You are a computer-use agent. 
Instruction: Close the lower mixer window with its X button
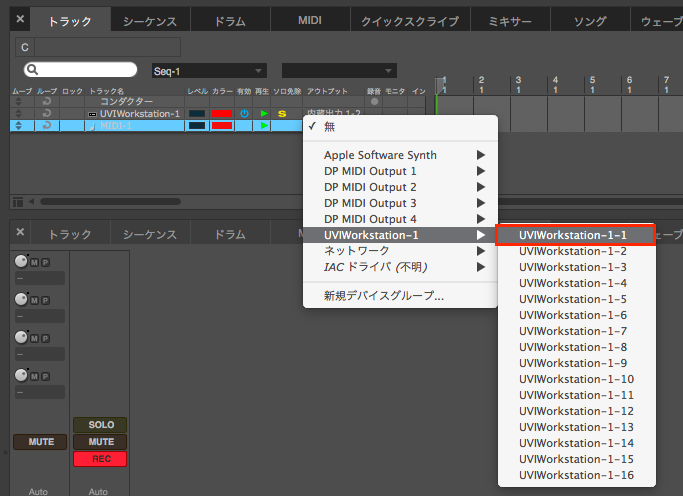20,232
